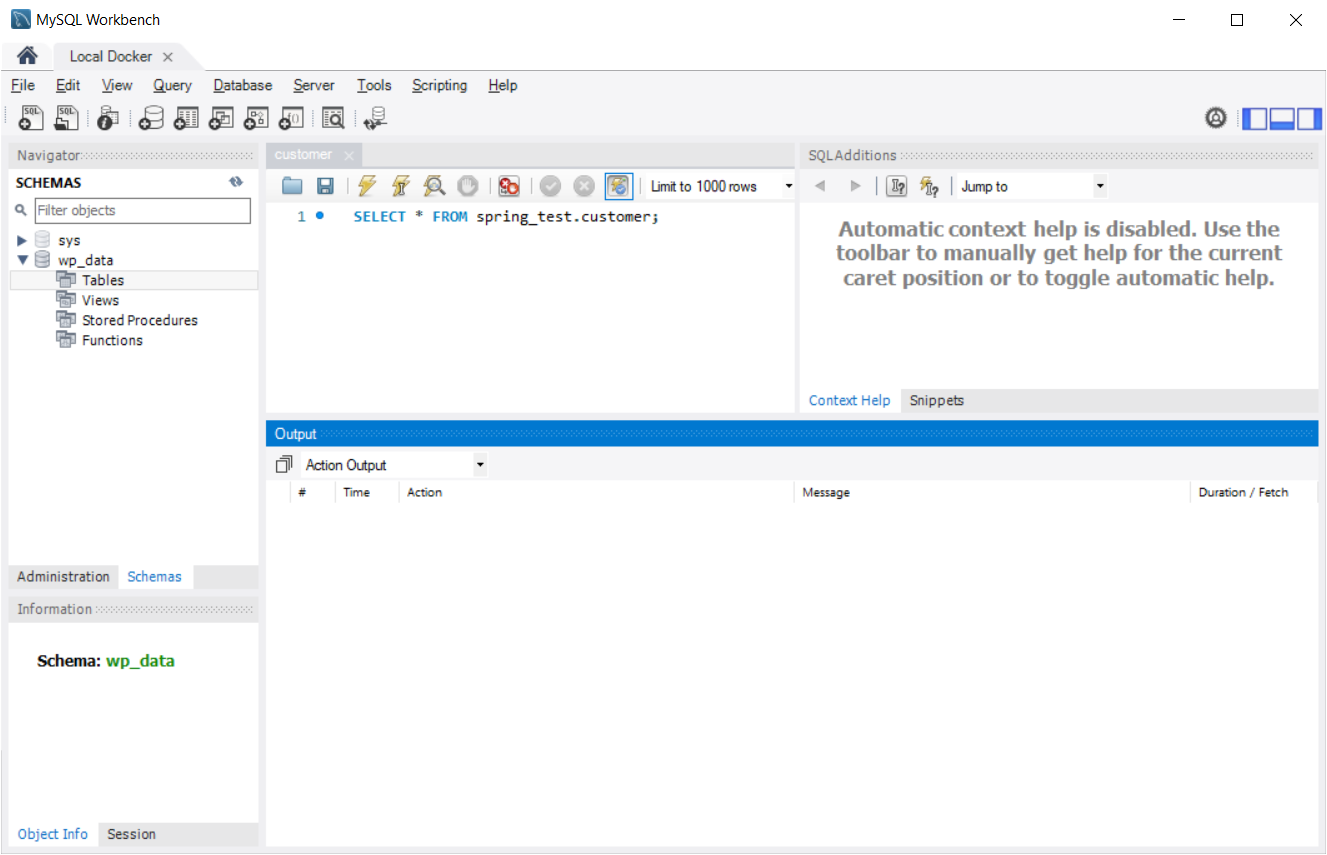Toggle autocommit mode button
The image size is (1327, 855).
(619, 186)
